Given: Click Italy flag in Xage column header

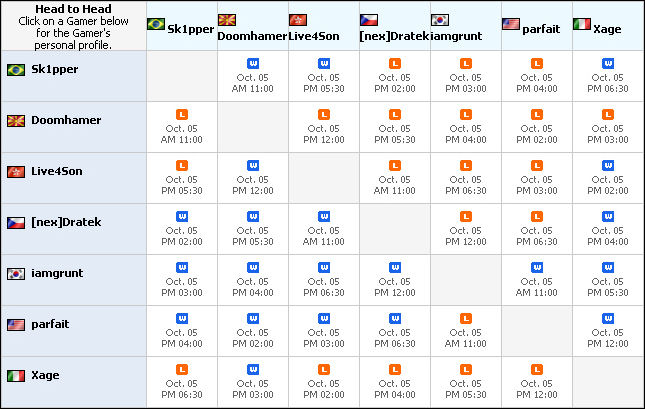Looking at the screenshot, I should [x=582, y=24].
